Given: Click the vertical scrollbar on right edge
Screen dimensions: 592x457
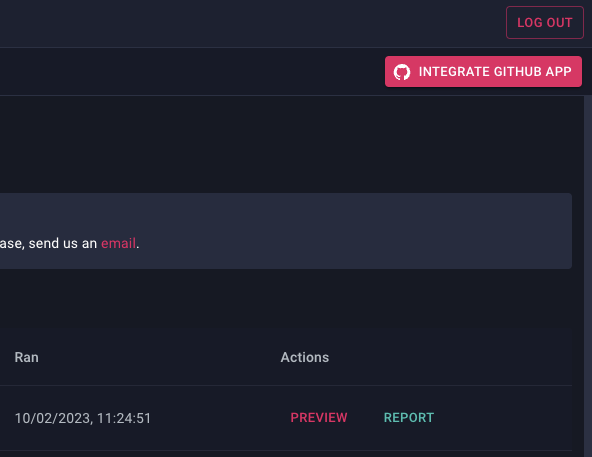Looking at the screenshot, I should (588, 276).
